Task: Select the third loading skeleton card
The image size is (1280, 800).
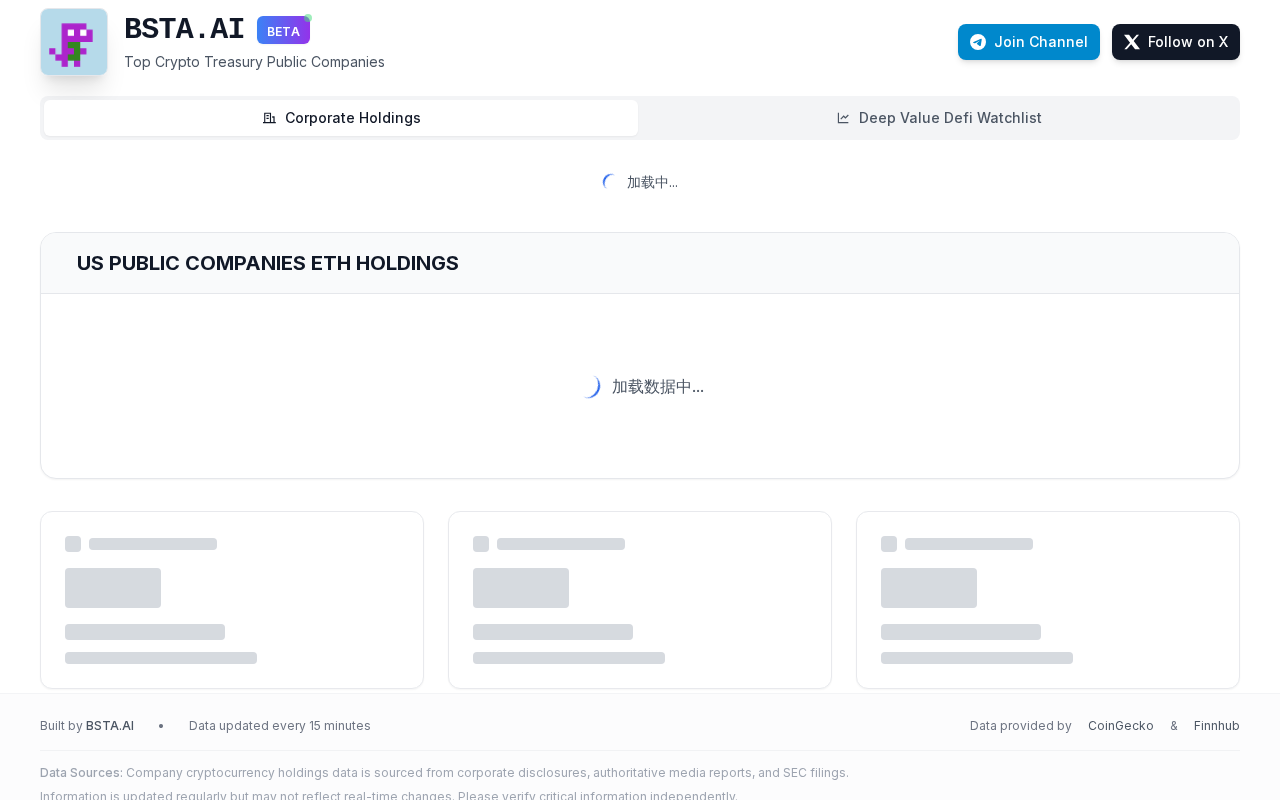Action: 1048,600
